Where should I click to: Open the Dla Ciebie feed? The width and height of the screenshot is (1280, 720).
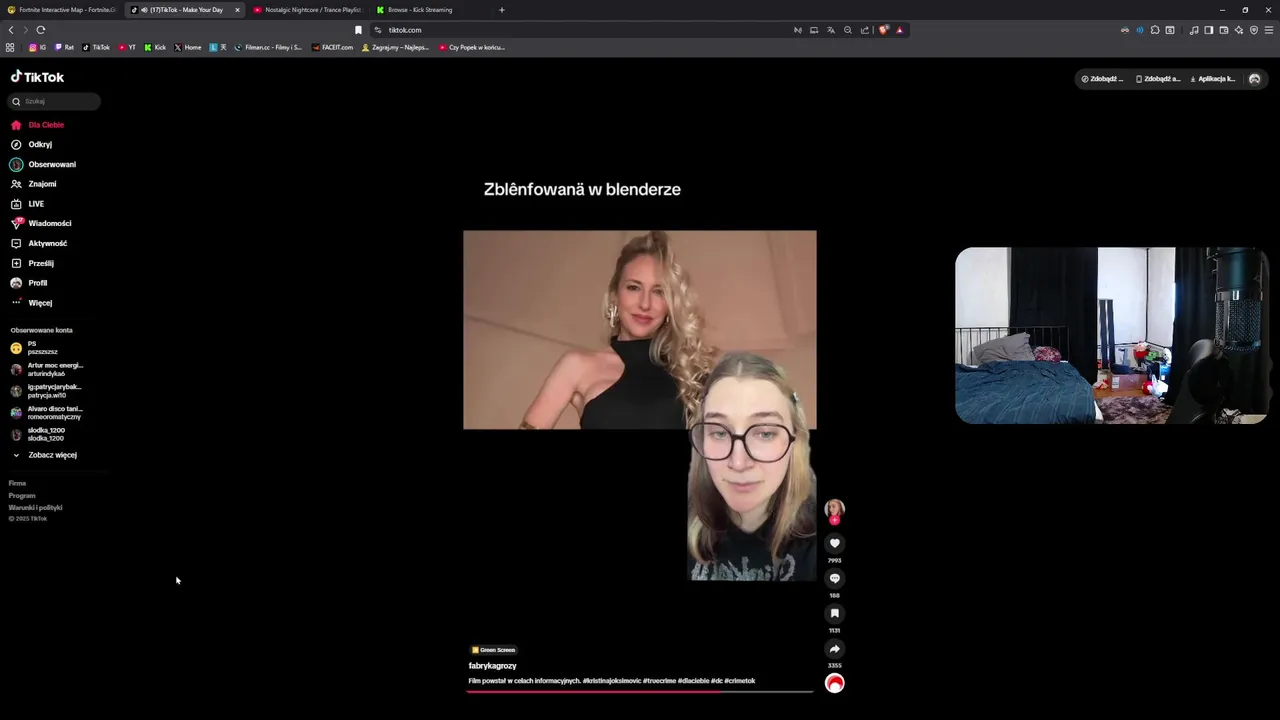pos(37,125)
